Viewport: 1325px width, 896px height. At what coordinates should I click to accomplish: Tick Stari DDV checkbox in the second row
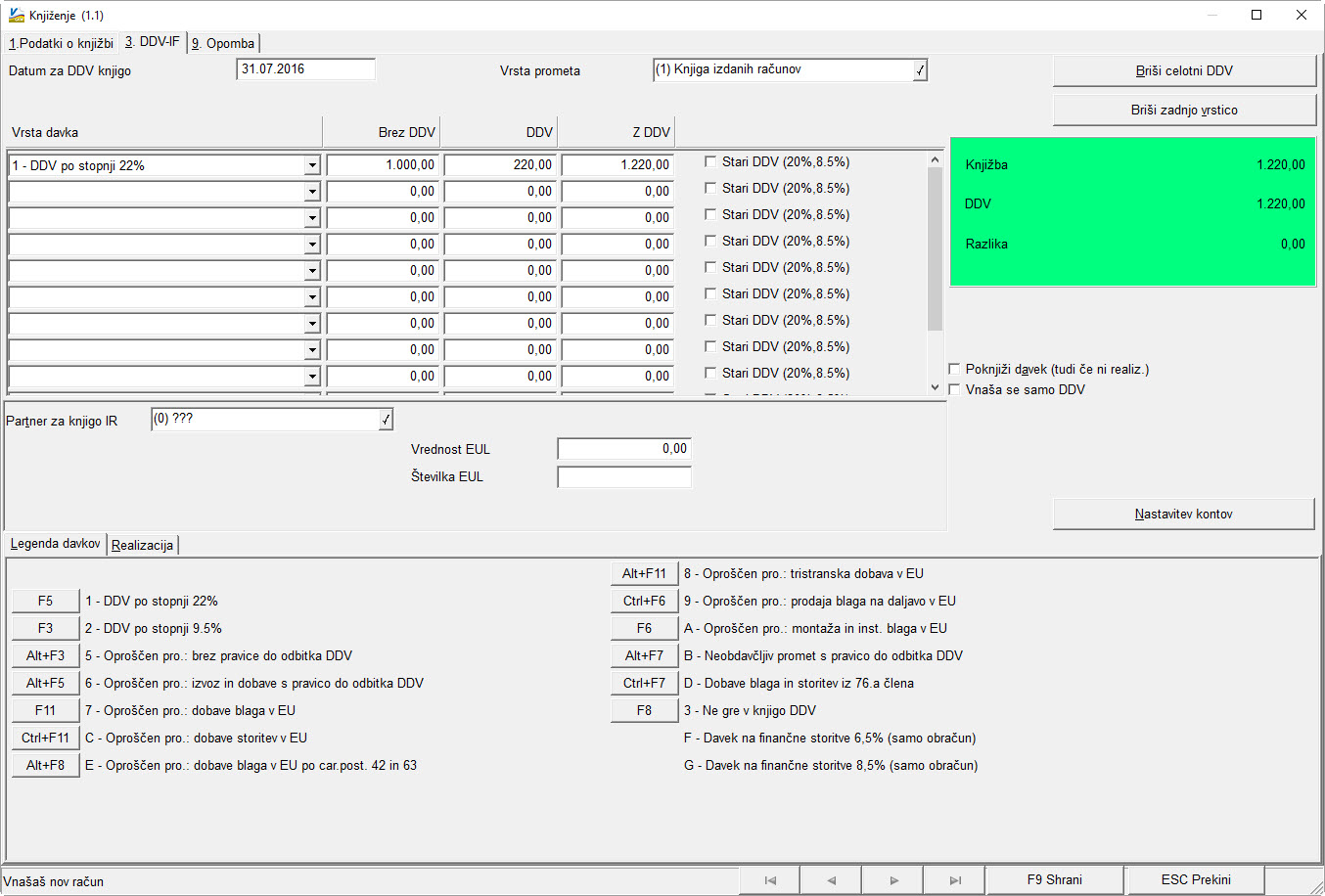[710, 188]
